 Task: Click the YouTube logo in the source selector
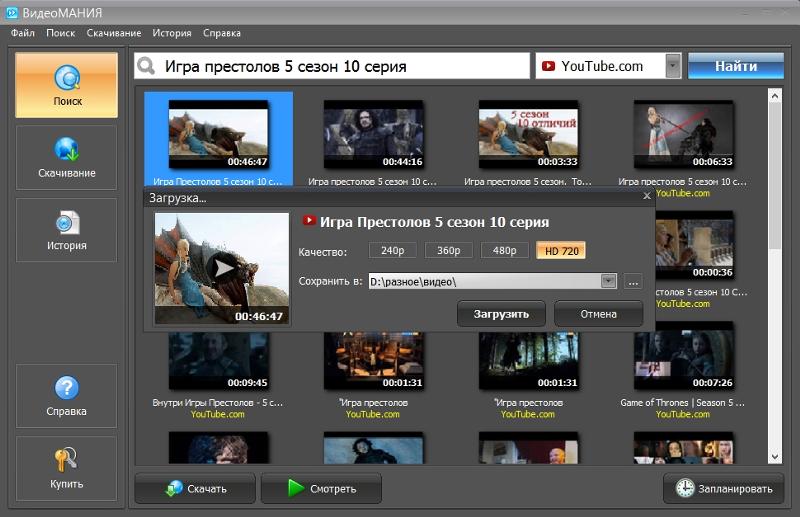pos(548,66)
